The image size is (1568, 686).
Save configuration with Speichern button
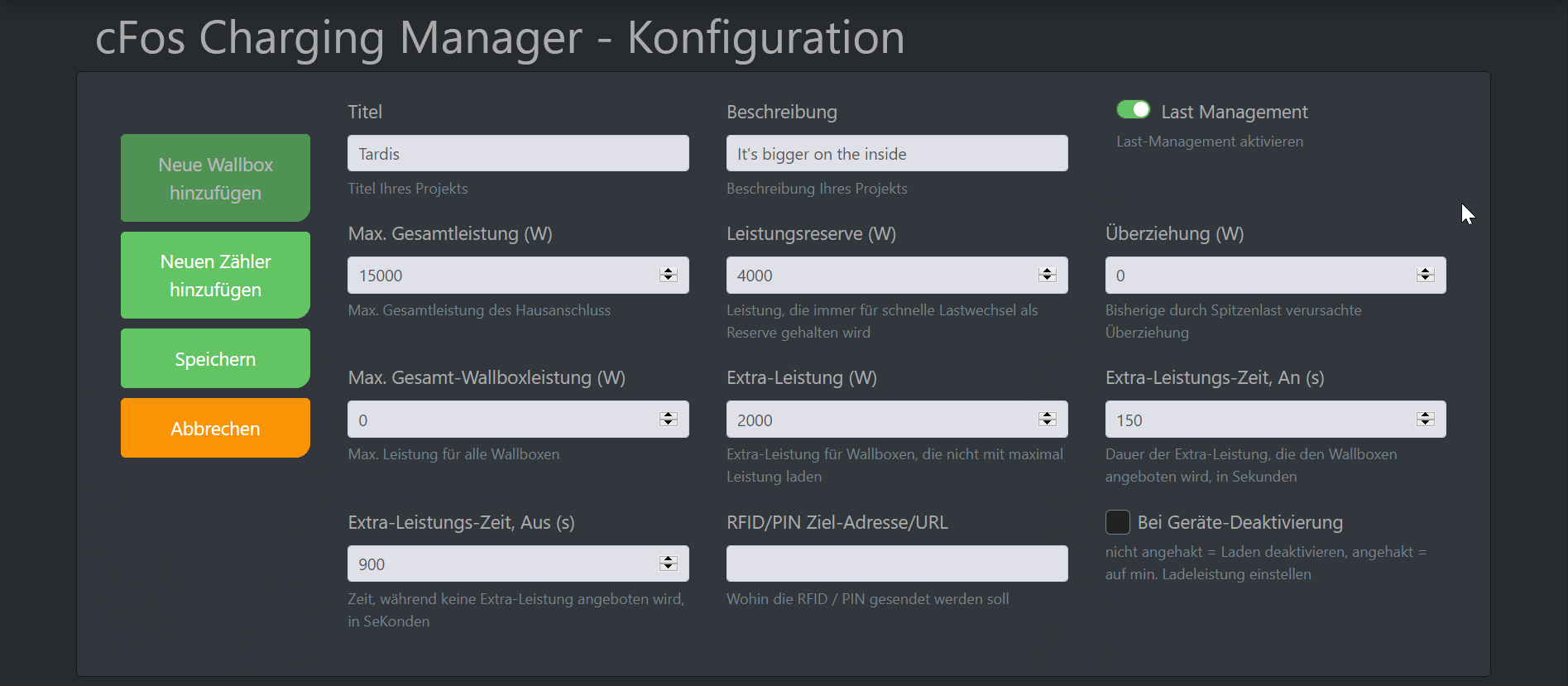tap(215, 358)
